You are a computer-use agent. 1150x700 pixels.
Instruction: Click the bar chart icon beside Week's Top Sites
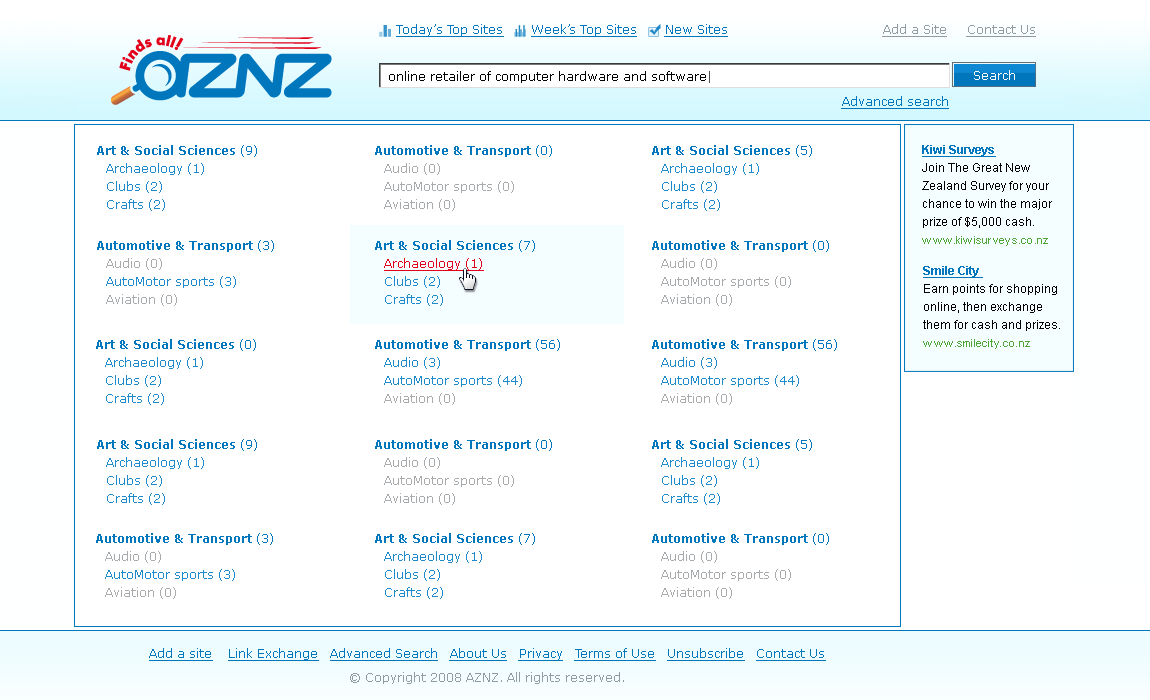point(520,30)
